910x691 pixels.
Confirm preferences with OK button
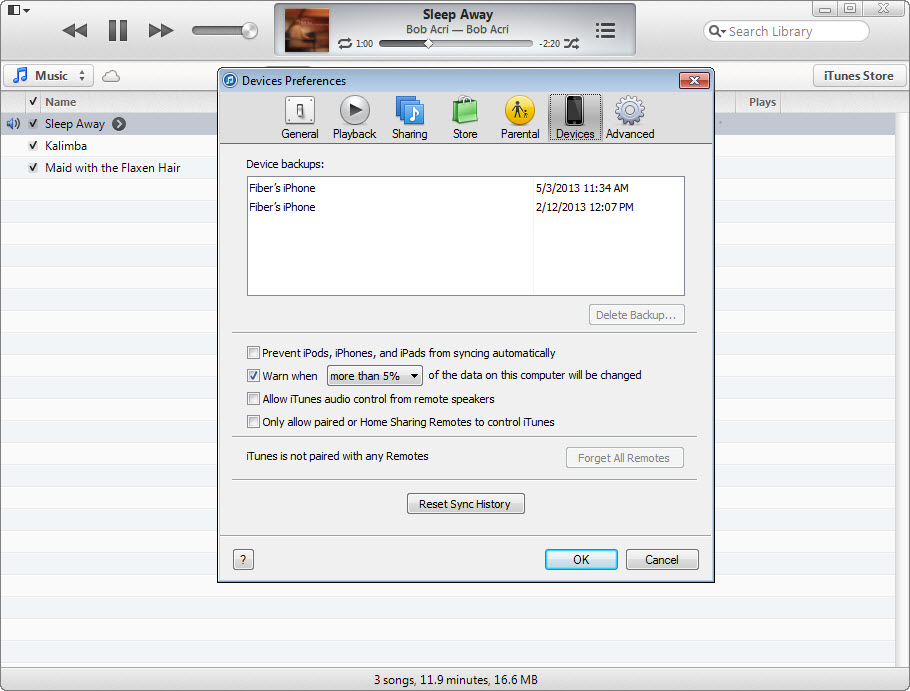tap(581, 560)
